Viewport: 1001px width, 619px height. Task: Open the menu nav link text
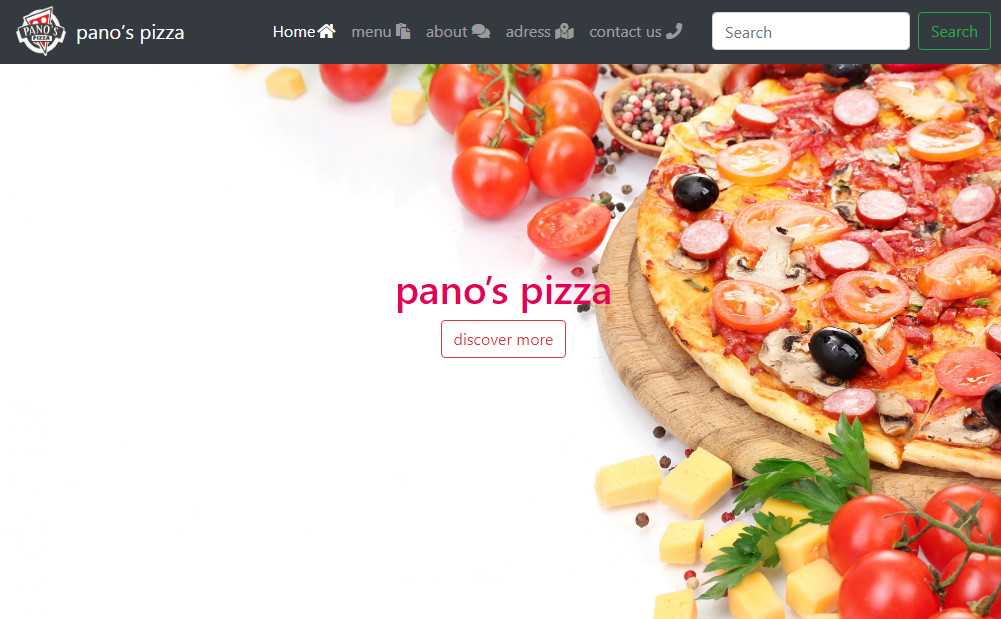tap(372, 32)
